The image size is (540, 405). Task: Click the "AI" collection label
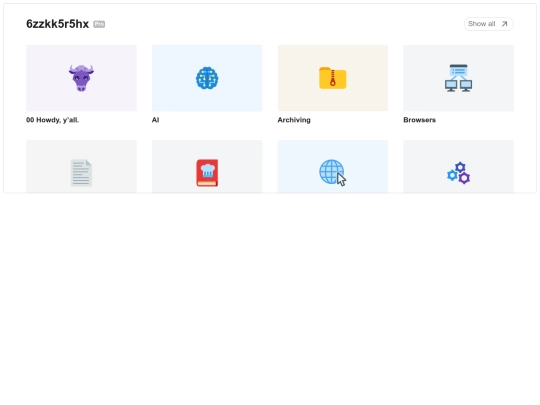click(x=155, y=120)
